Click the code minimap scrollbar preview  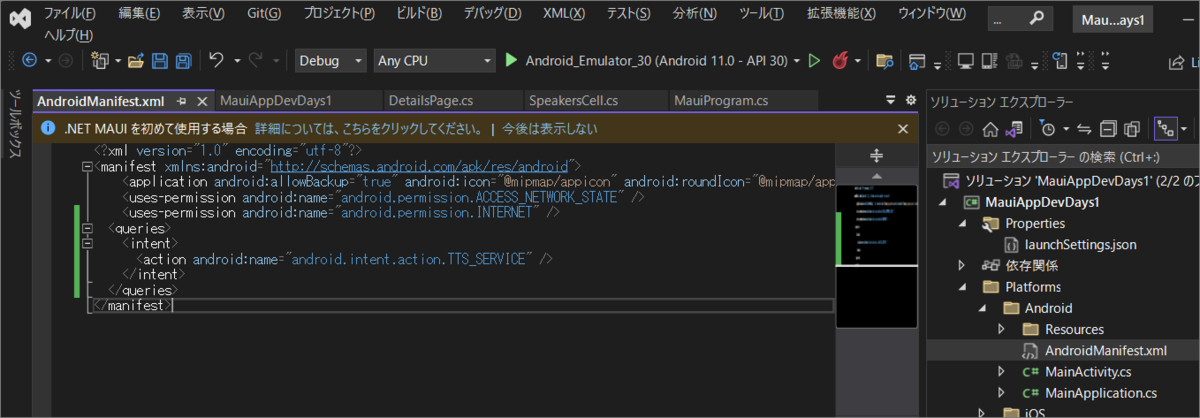click(876, 255)
